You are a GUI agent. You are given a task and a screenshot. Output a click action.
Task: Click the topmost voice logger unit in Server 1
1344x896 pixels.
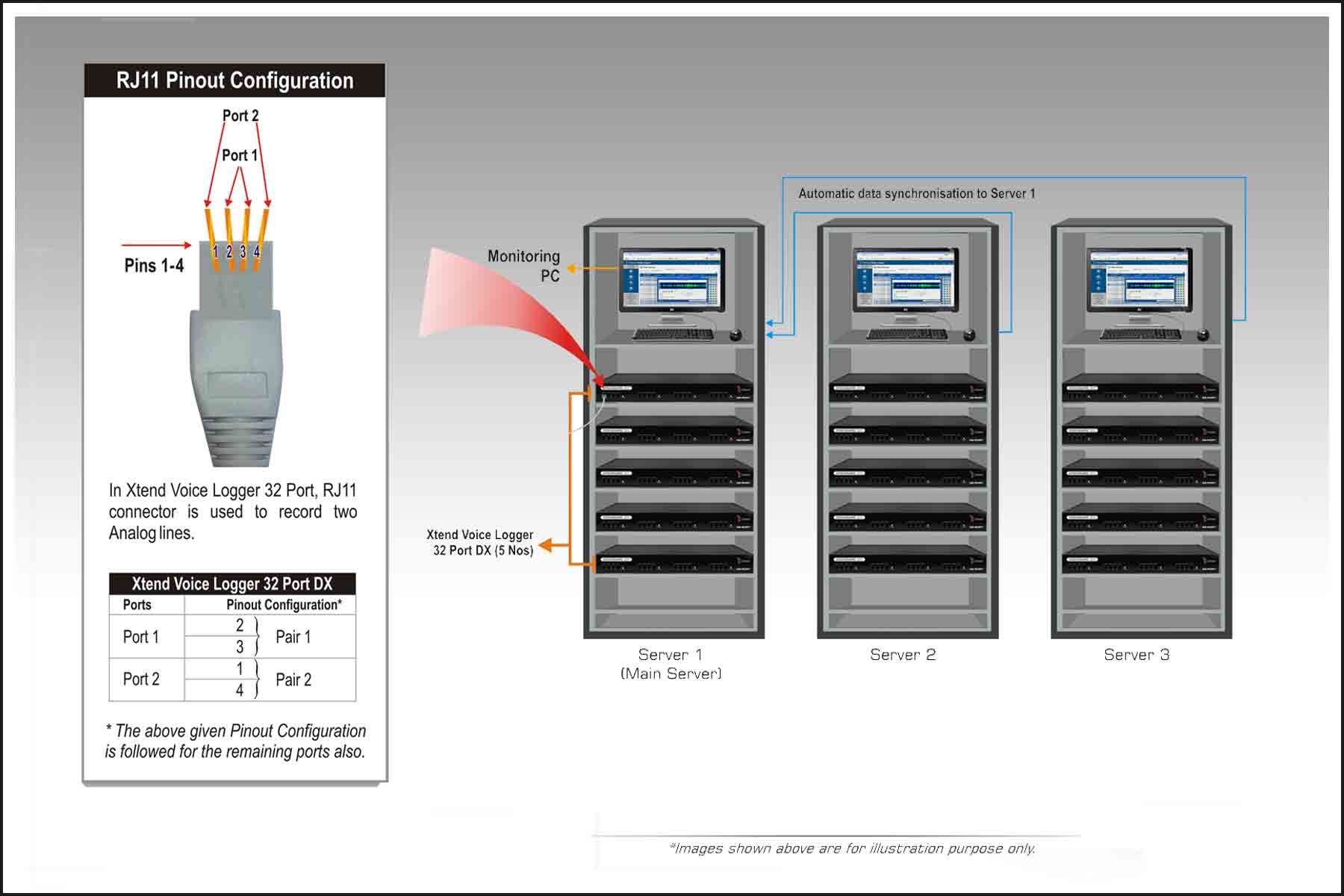pyautogui.click(x=675, y=388)
